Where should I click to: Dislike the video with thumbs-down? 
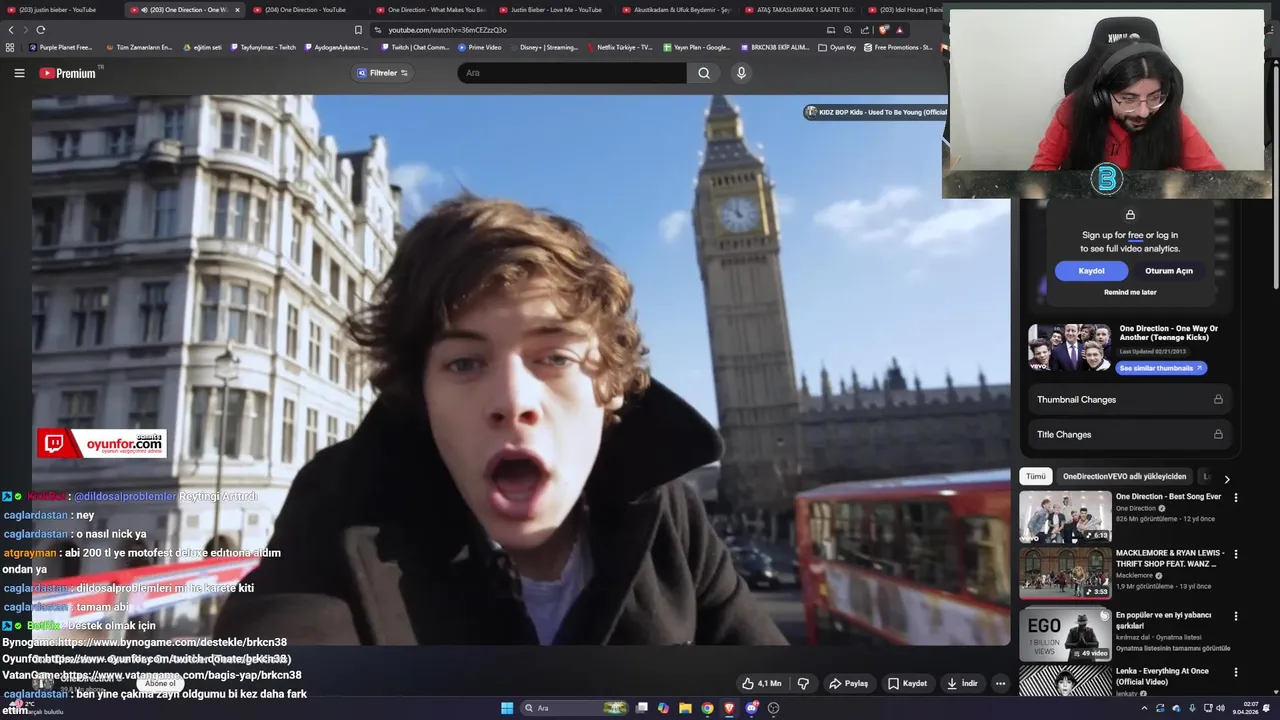pos(803,684)
